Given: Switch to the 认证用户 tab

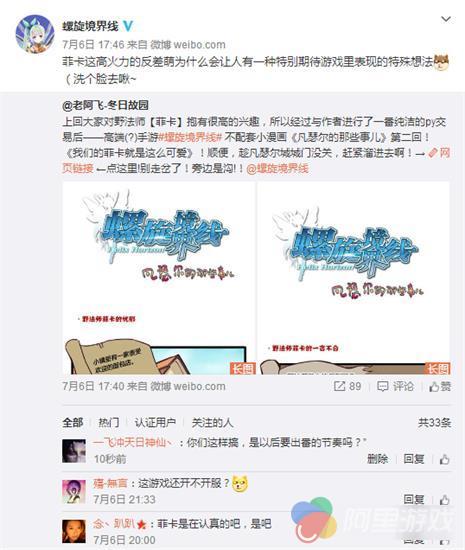Looking at the screenshot, I should (x=155, y=422).
